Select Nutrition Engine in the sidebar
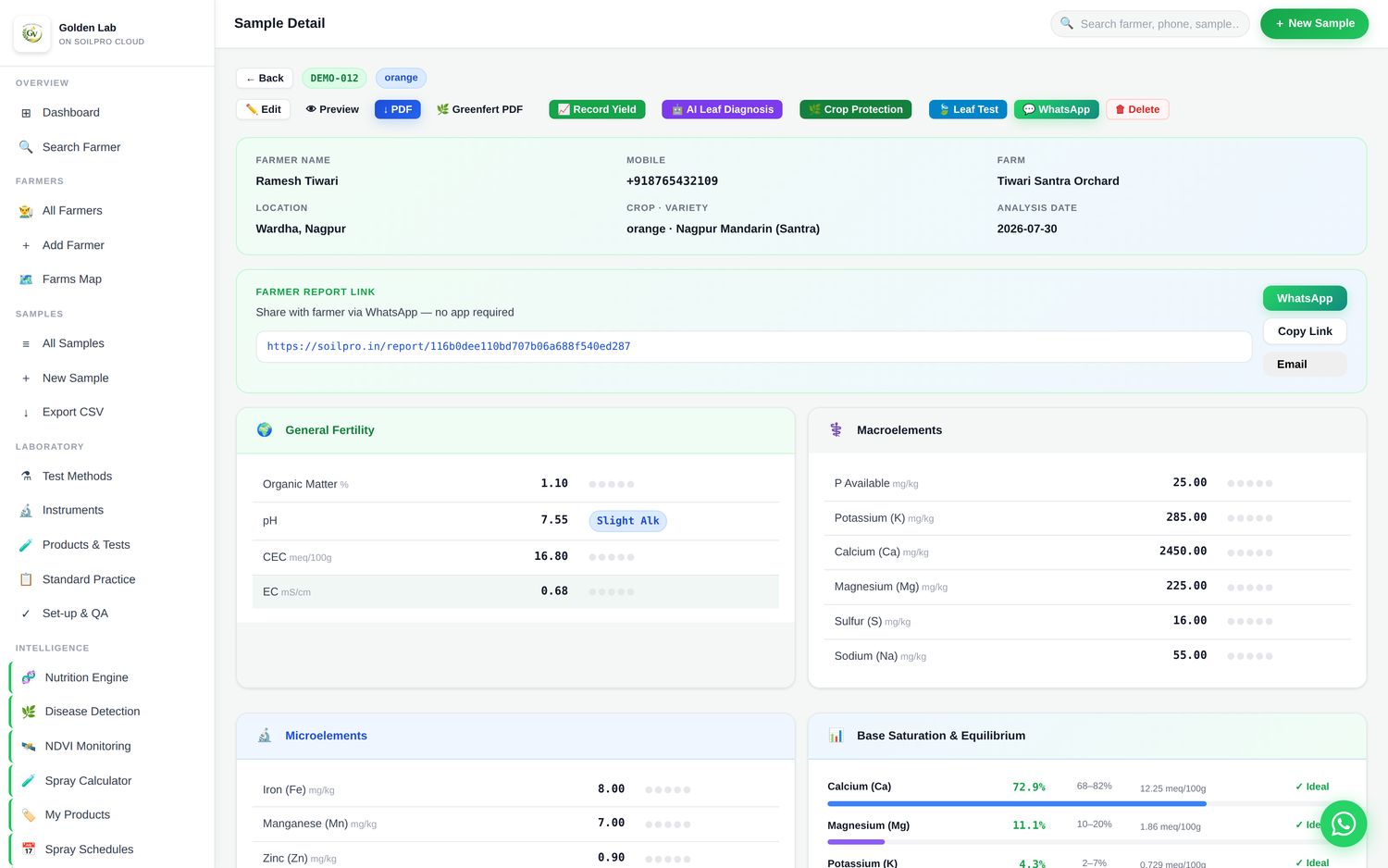 (x=107, y=677)
